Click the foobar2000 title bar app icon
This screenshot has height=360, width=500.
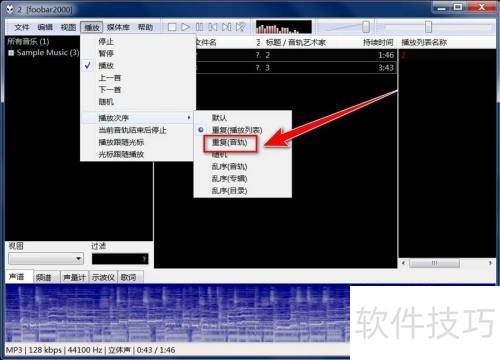coord(11,9)
